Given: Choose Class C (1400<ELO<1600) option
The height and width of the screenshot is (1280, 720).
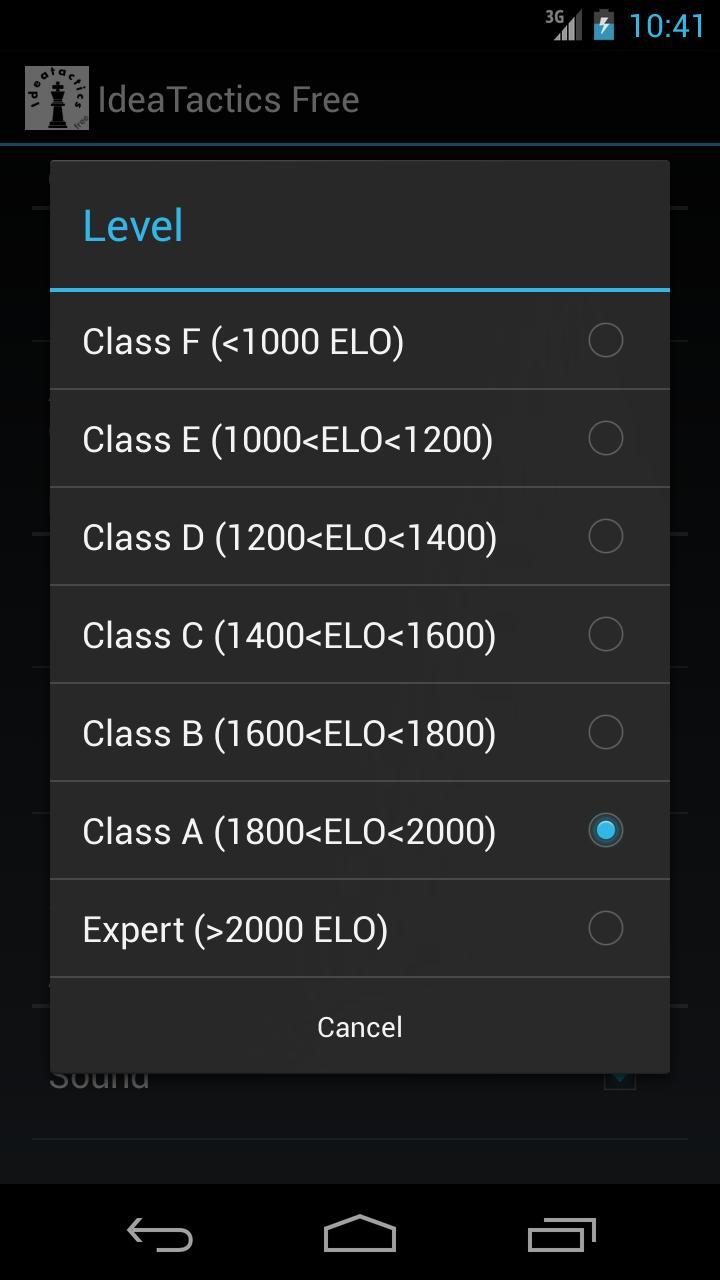Looking at the screenshot, I should [x=289, y=635].
